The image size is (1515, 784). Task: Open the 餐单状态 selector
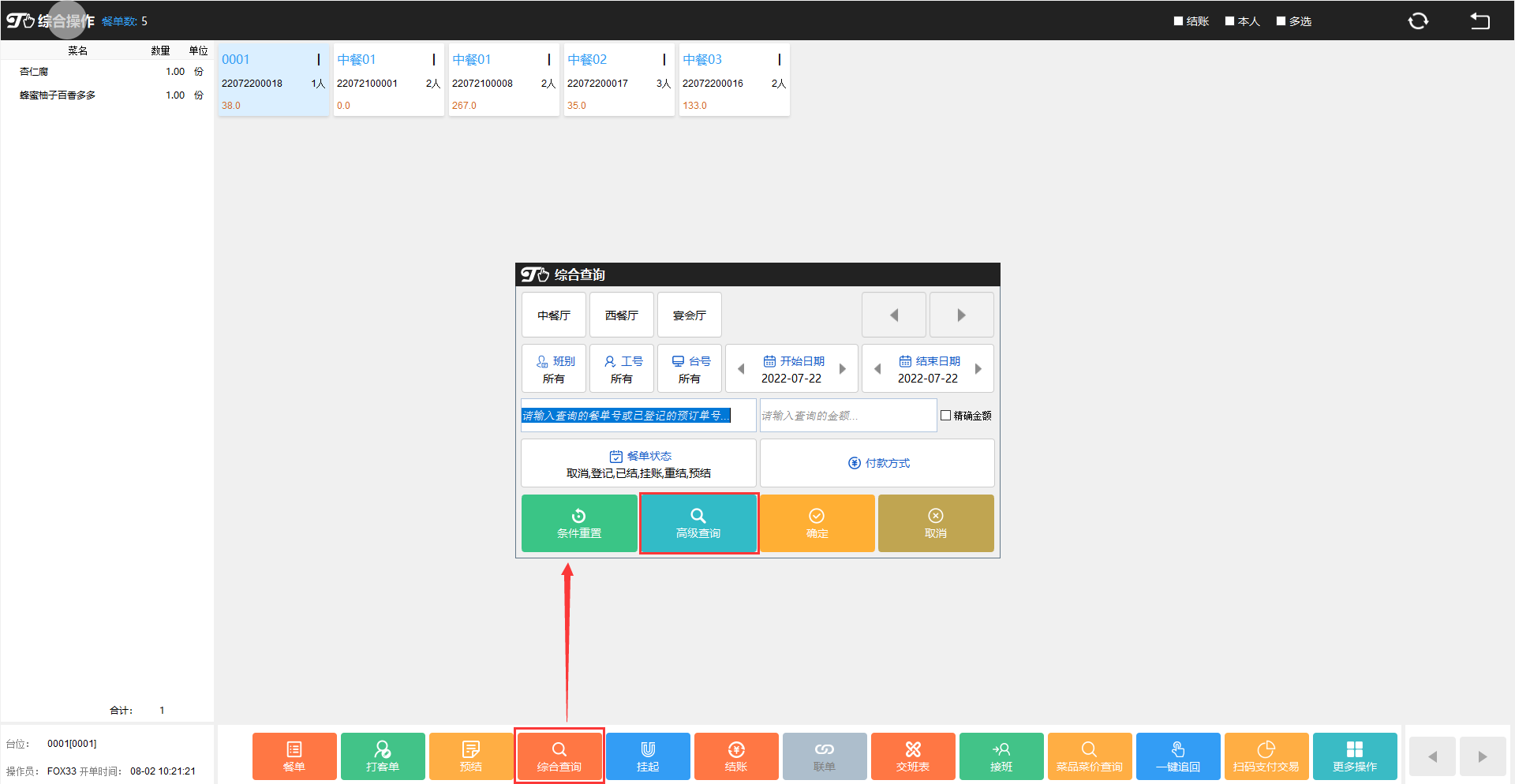tap(638, 463)
